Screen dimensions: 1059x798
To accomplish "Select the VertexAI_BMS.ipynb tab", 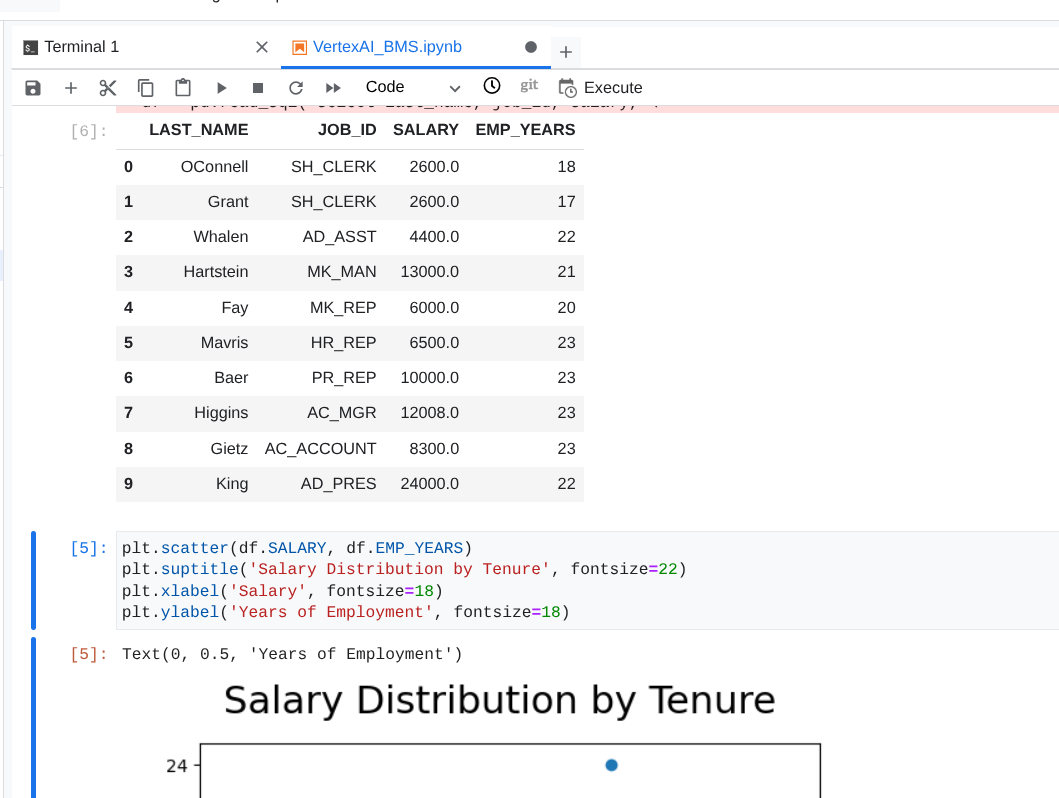I will click(x=387, y=47).
